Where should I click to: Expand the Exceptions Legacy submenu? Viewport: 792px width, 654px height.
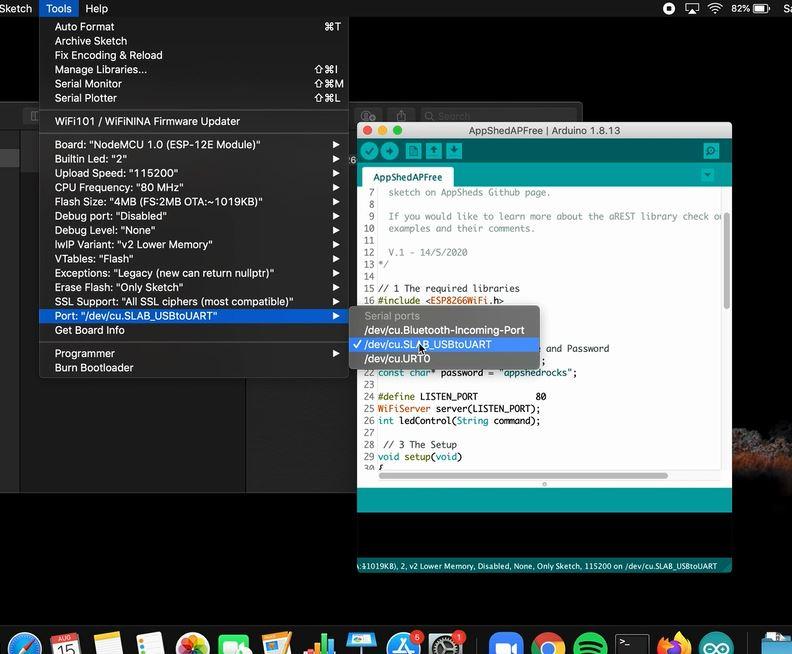193,273
